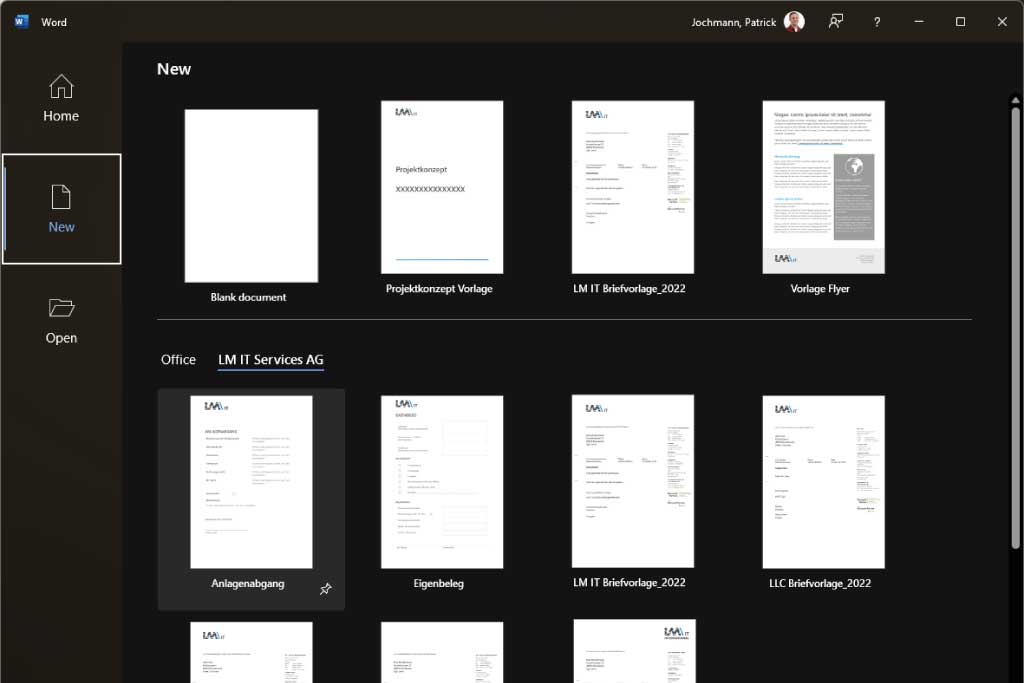Select the LM IT Services AG templates tab
The image size is (1024, 683).
(x=270, y=359)
